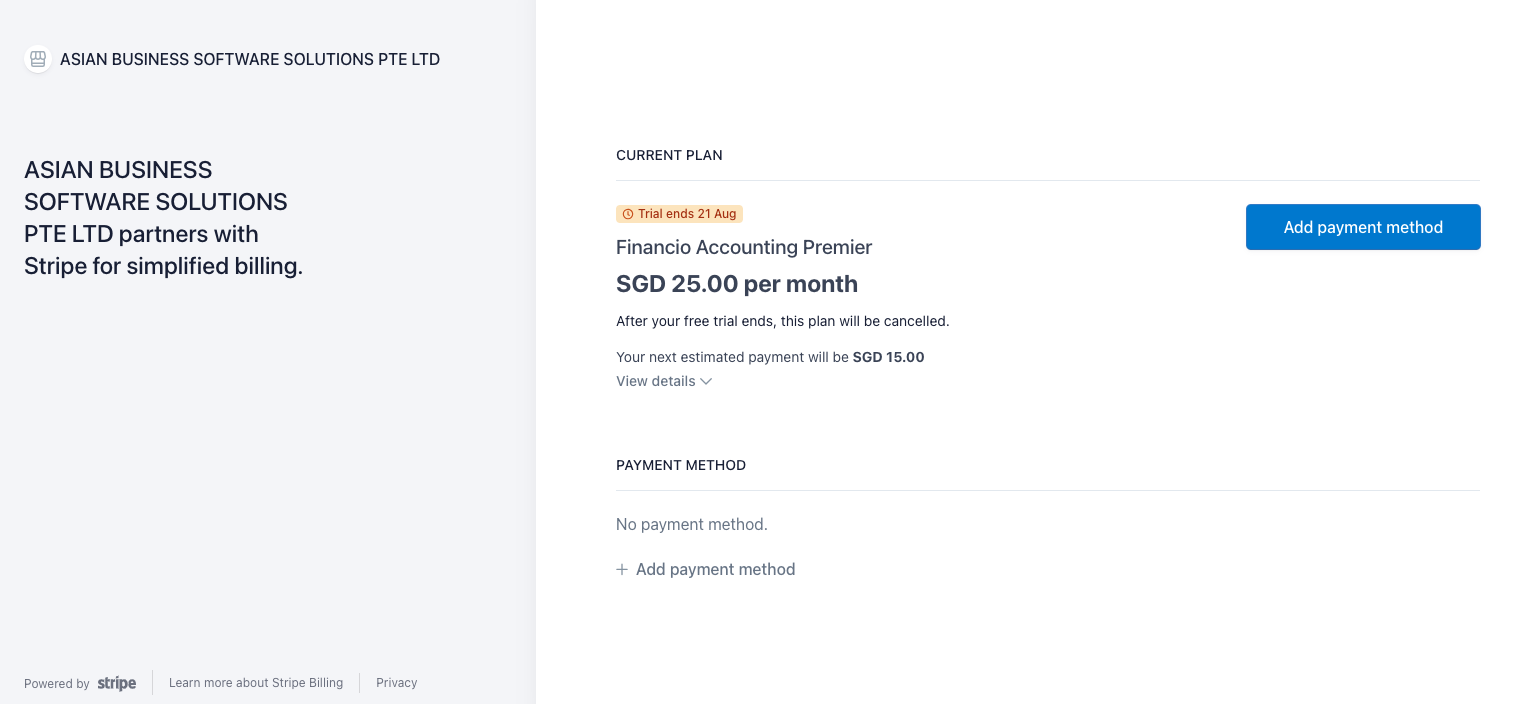Screen dimensions: 1533x704
Task: Click the Financio Accounting Premier plan name
Action: [744, 247]
